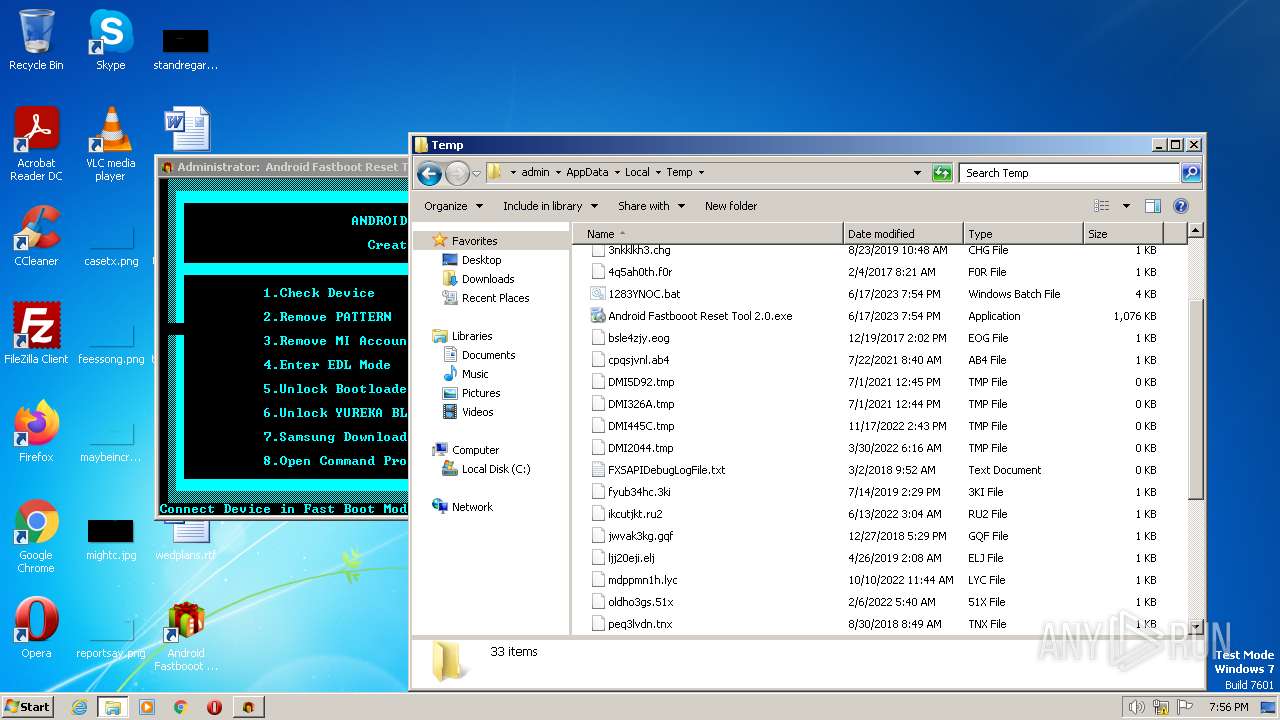Click the volume icon in system tray
Image resolution: width=1280 pixels, height=720 pixels.
[1136, 707]
